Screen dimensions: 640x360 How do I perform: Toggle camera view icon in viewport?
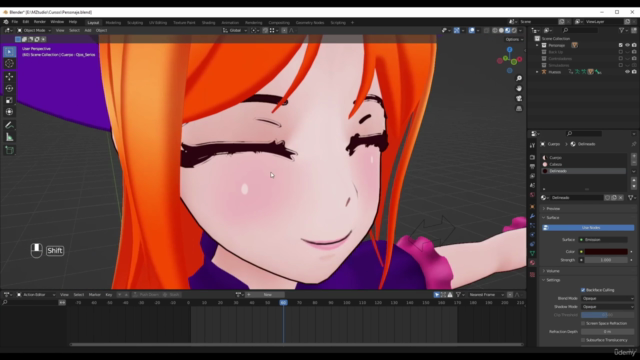click(519, 98)
